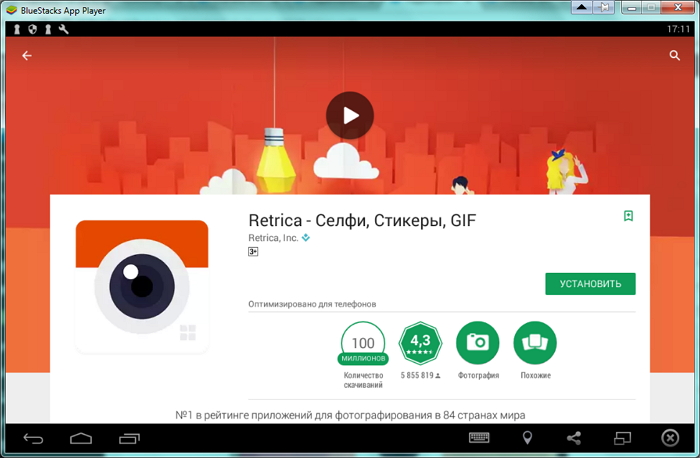Tap the 3+ age rating badge

(x=253, y=252)
